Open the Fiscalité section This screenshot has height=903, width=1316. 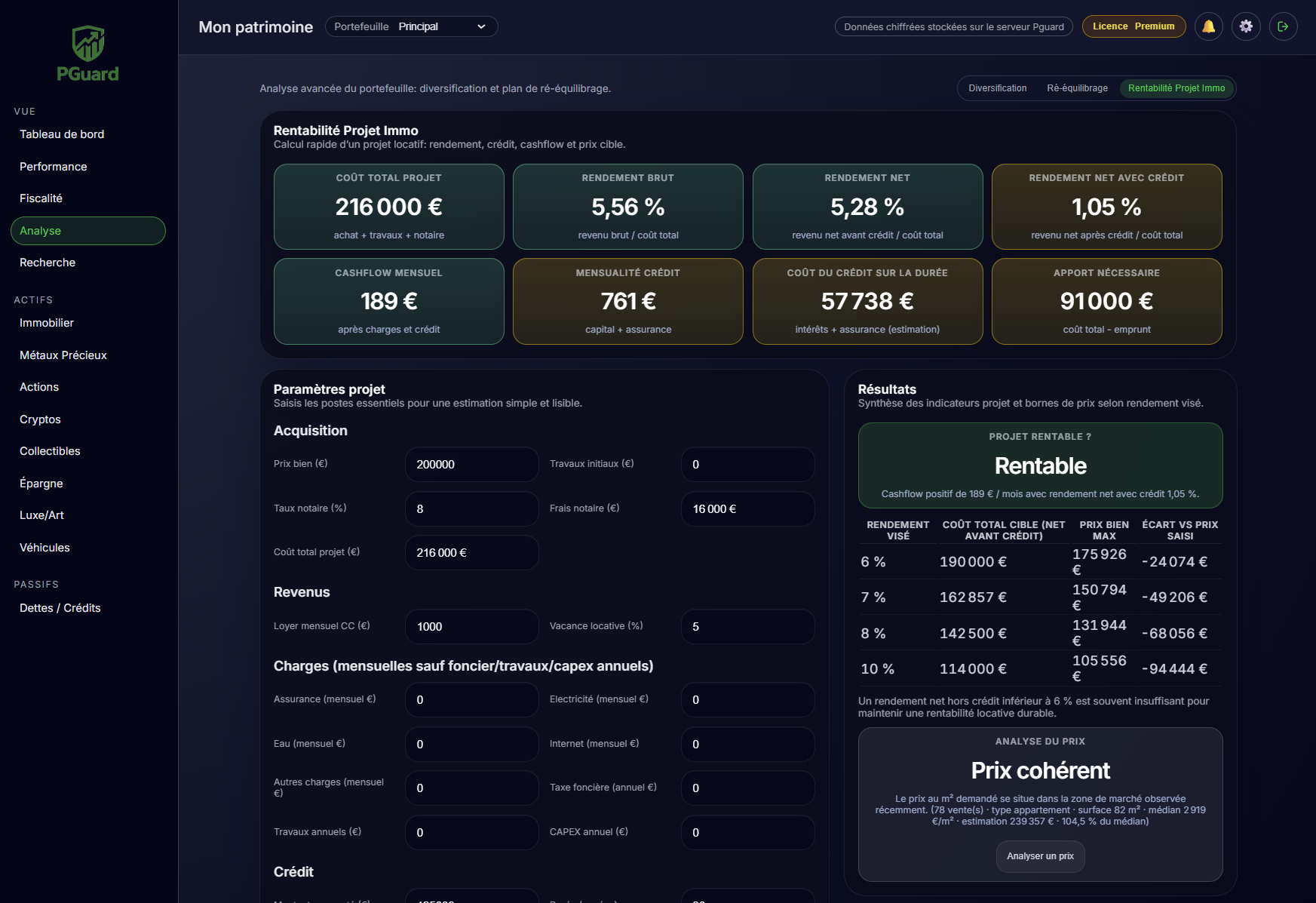pos(41,198)
